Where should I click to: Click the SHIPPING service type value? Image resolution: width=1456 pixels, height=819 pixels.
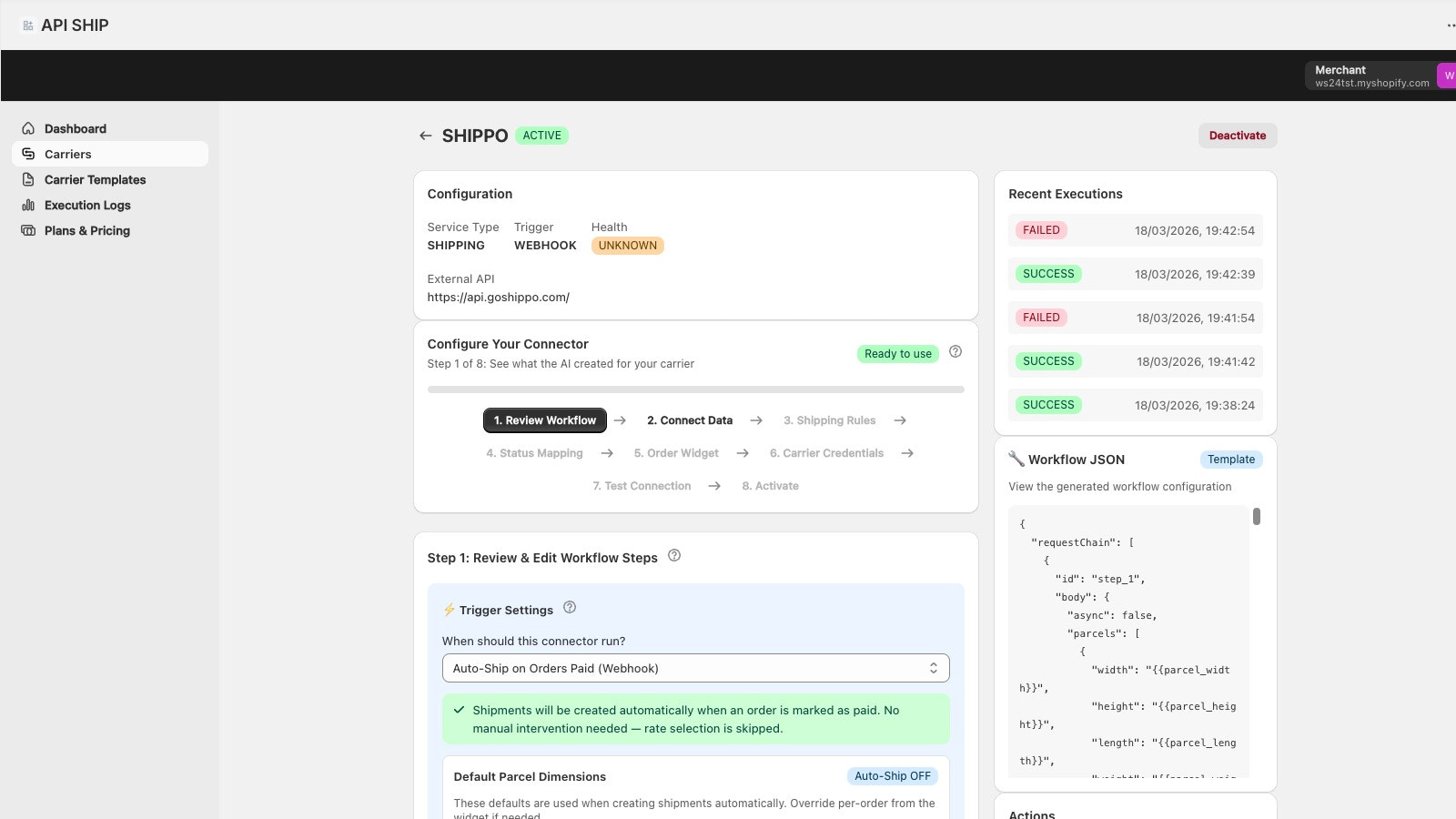coord(456,246)
